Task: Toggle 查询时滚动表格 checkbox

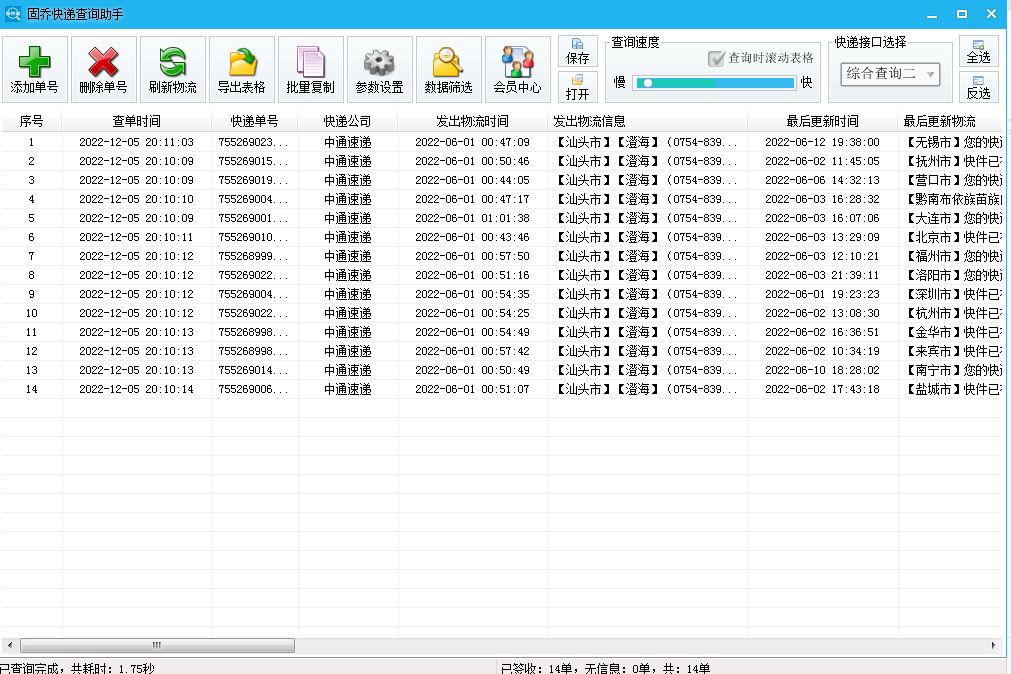Action: pyautogui.click(x=716, y=58)
